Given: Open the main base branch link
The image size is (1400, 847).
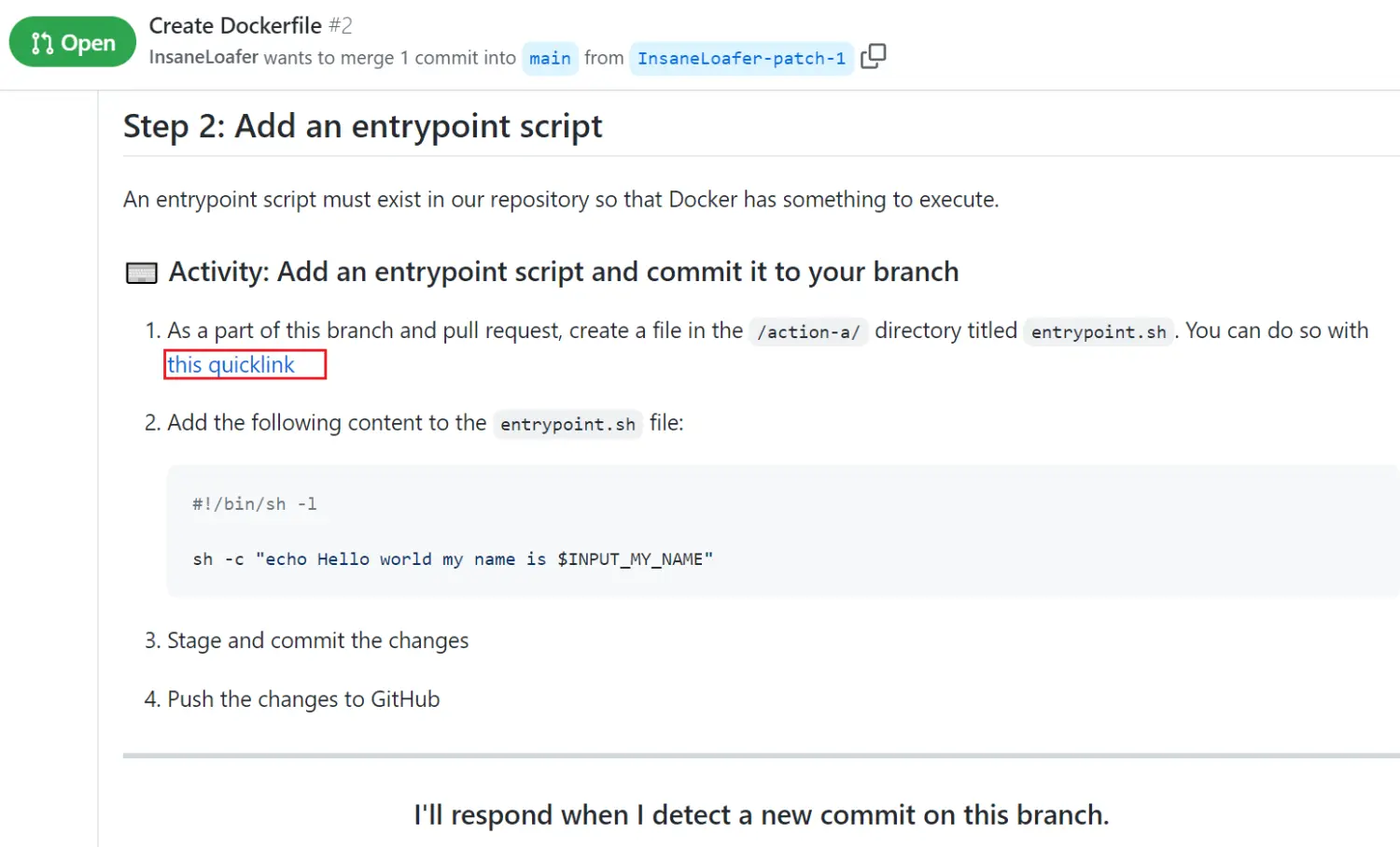Looking at the screenshot, I should coord(550,58).
